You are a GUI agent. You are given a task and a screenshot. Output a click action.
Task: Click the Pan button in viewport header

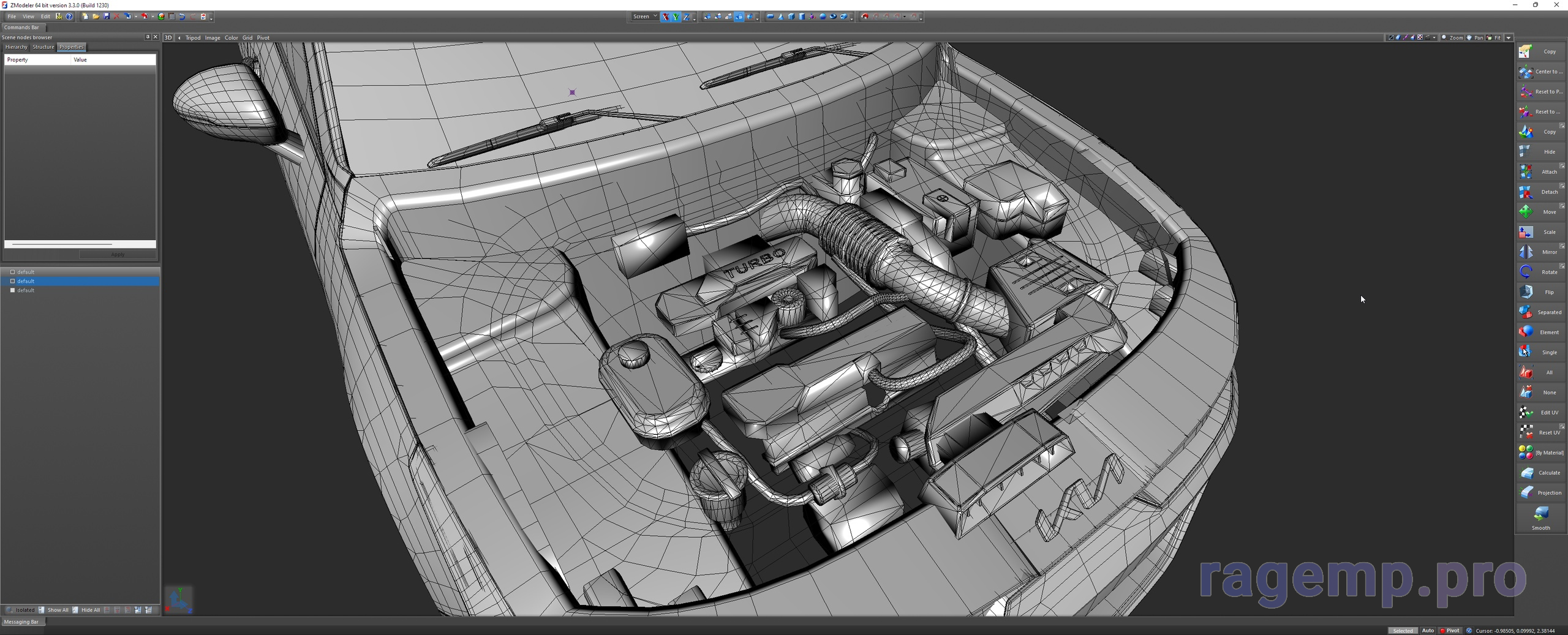(x=1475, y=37)
